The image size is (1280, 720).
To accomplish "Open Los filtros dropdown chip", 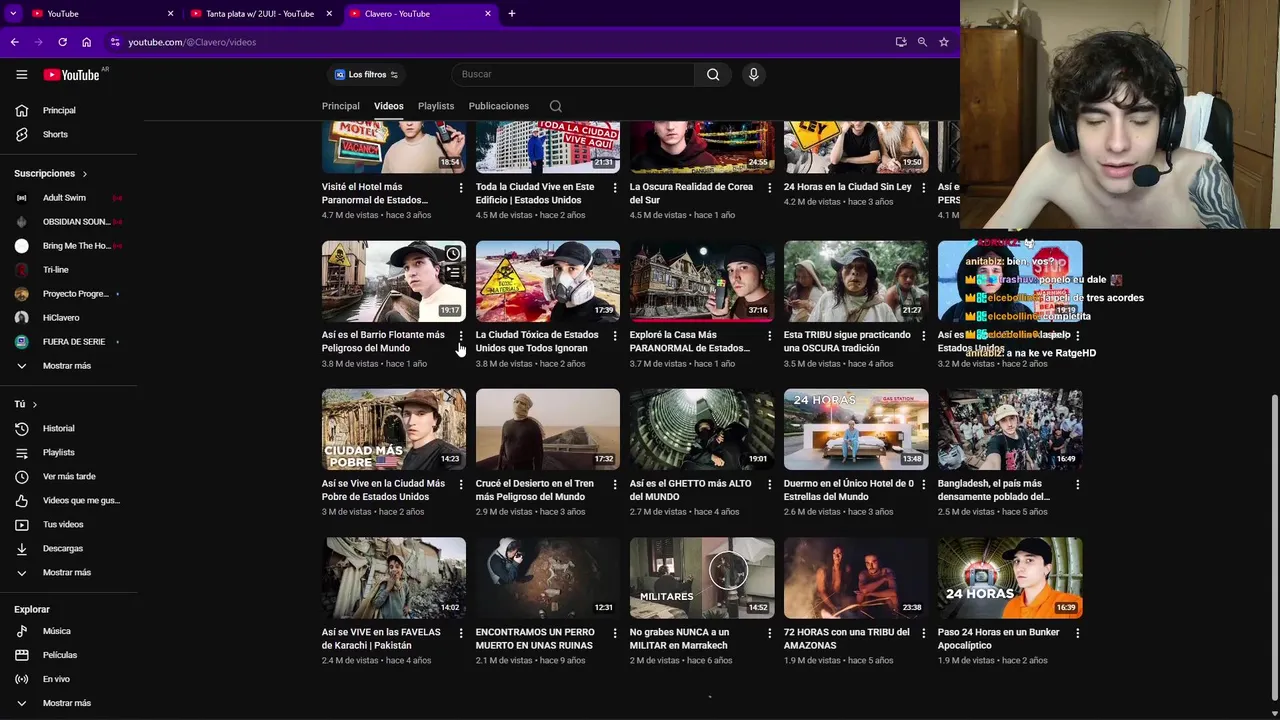I will (366, 74).
